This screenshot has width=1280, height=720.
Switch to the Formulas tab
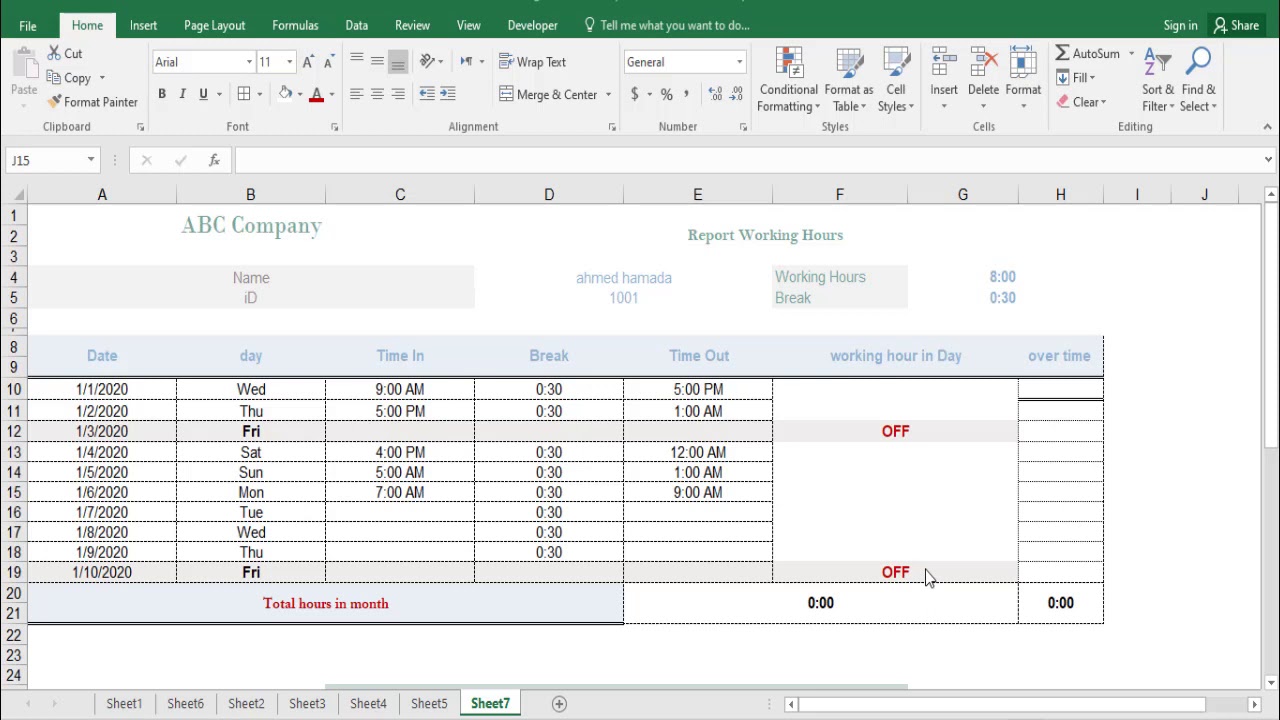[x=295, y=25]
